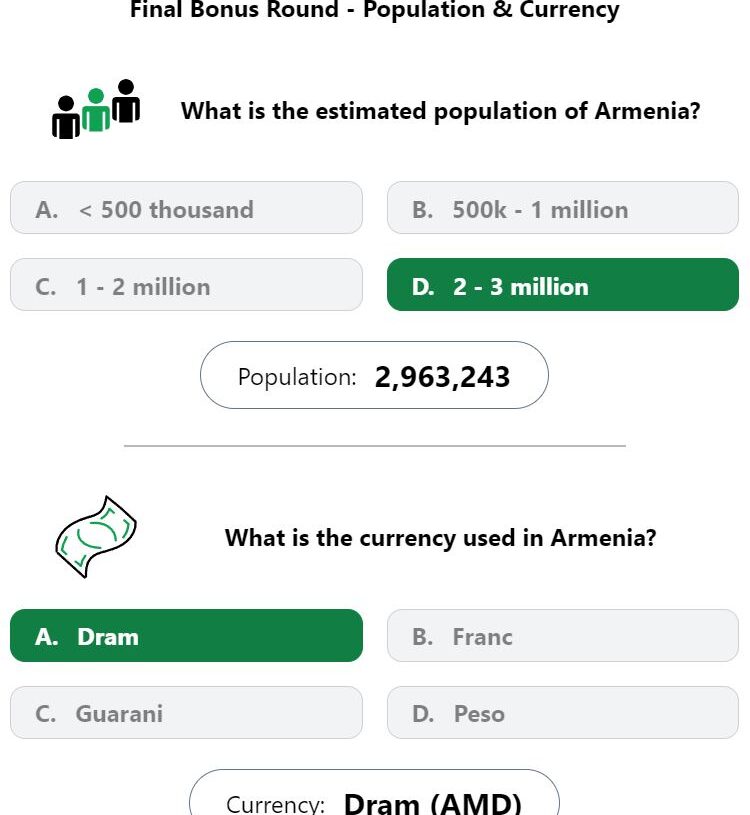Click the Armenia currency question text
The width and height of the screenshot is (750, 815).
440,538
